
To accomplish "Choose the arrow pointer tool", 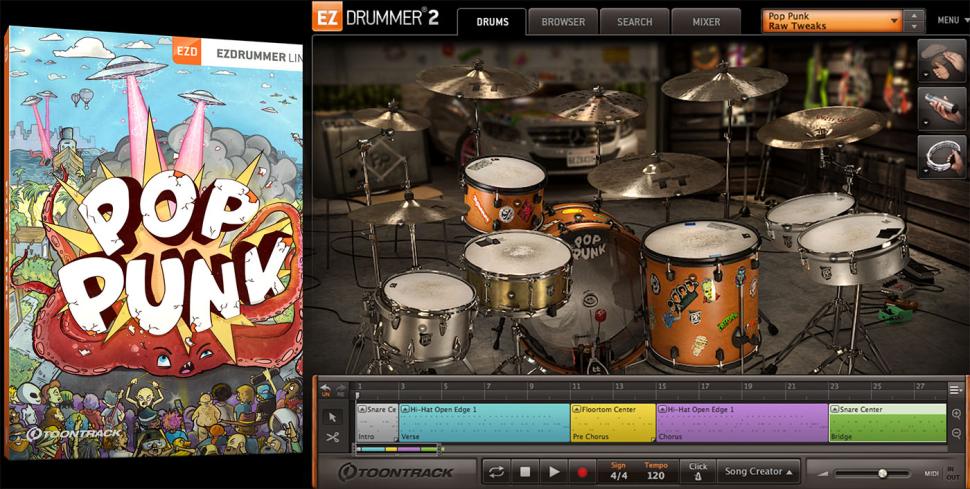I will 333,416.
